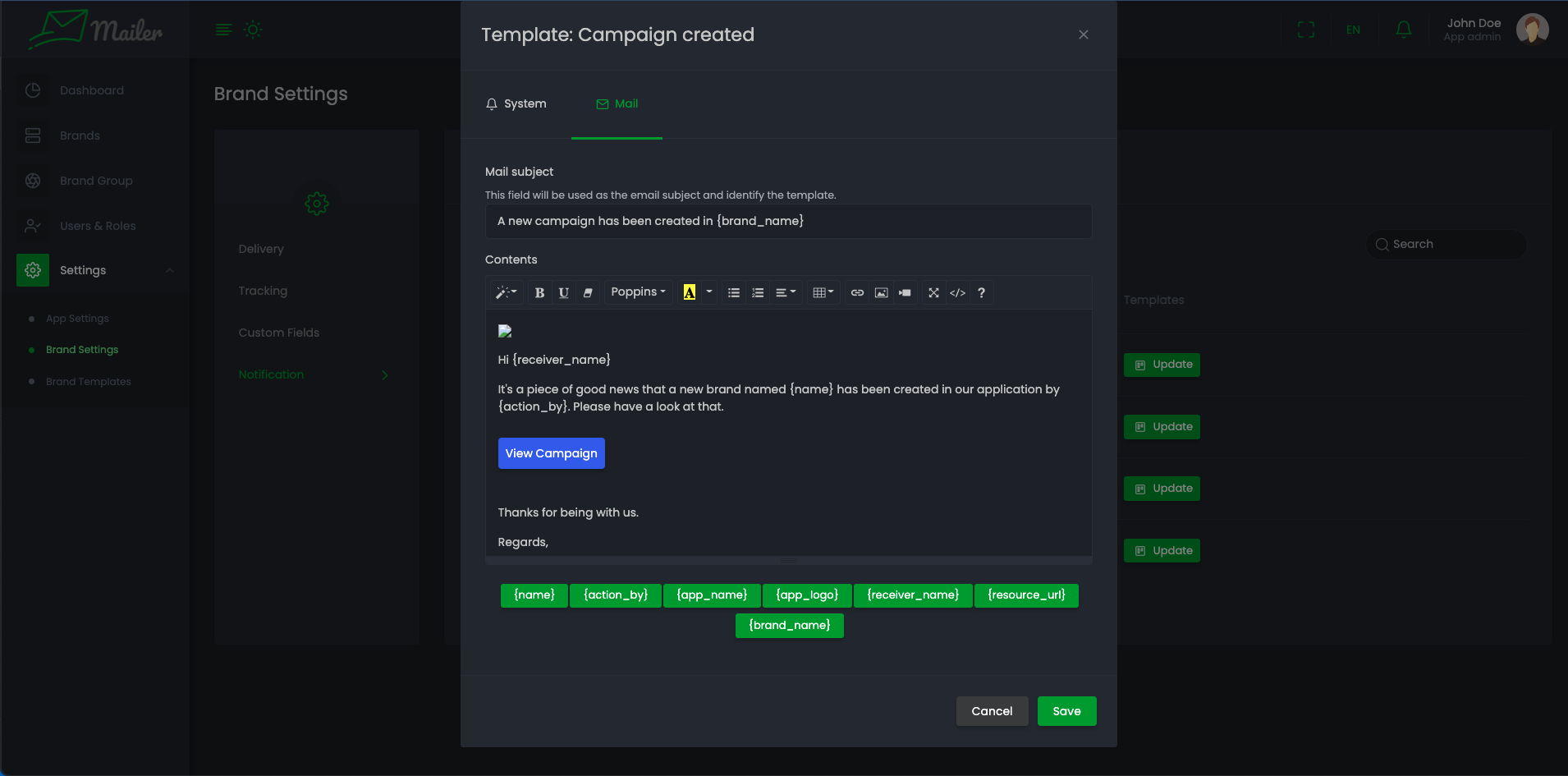Click the insert picture icon
Image resolution: width=1568 pixels, height=776 pixels.
pos(881,292)
